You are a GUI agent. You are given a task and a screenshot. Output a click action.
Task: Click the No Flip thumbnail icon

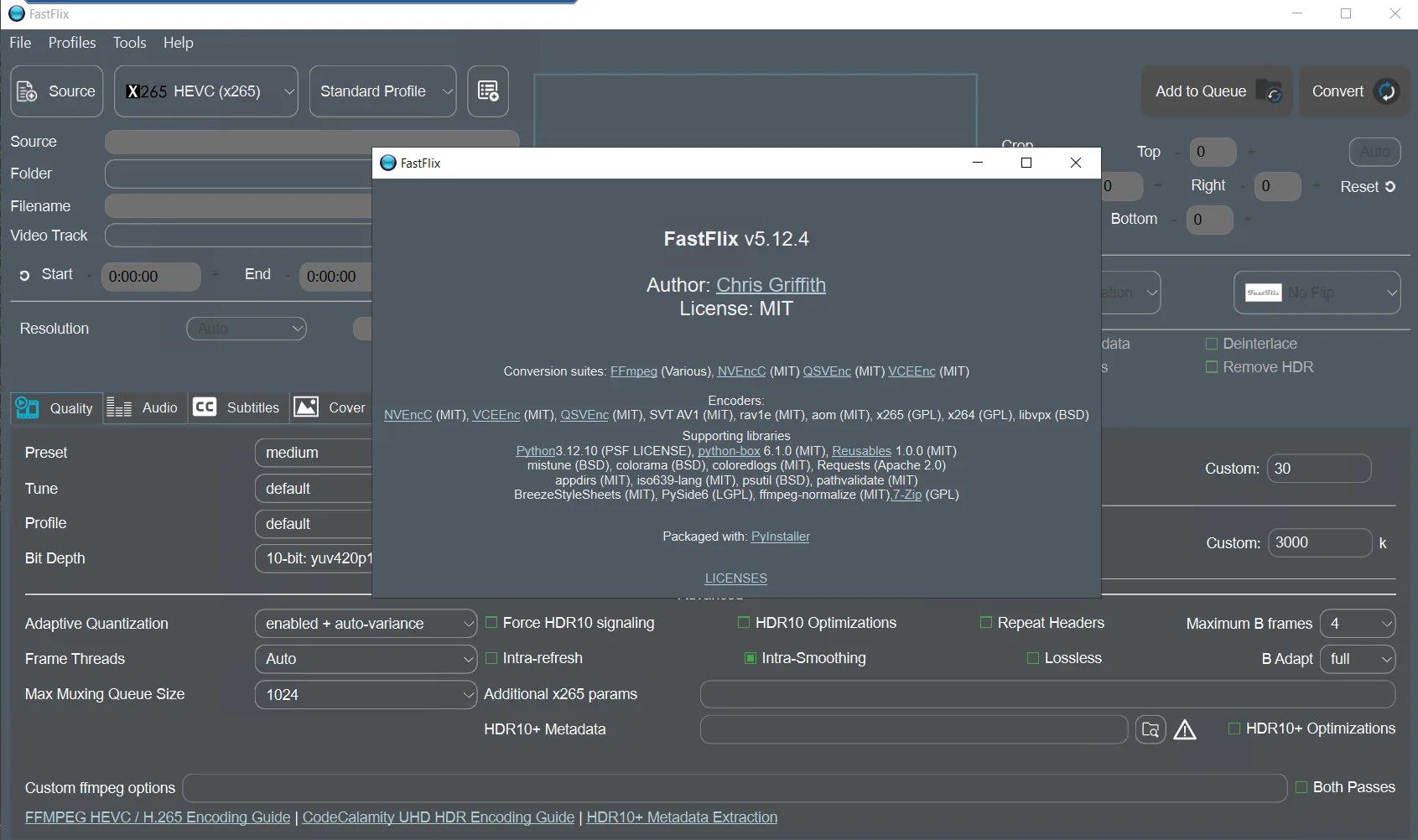(x=1263, y=293)
